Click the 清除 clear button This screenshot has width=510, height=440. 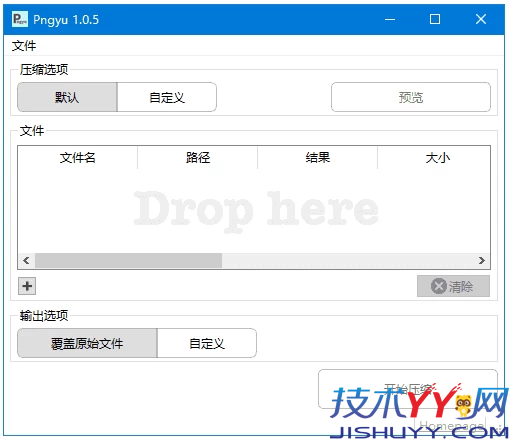point(453,286)
